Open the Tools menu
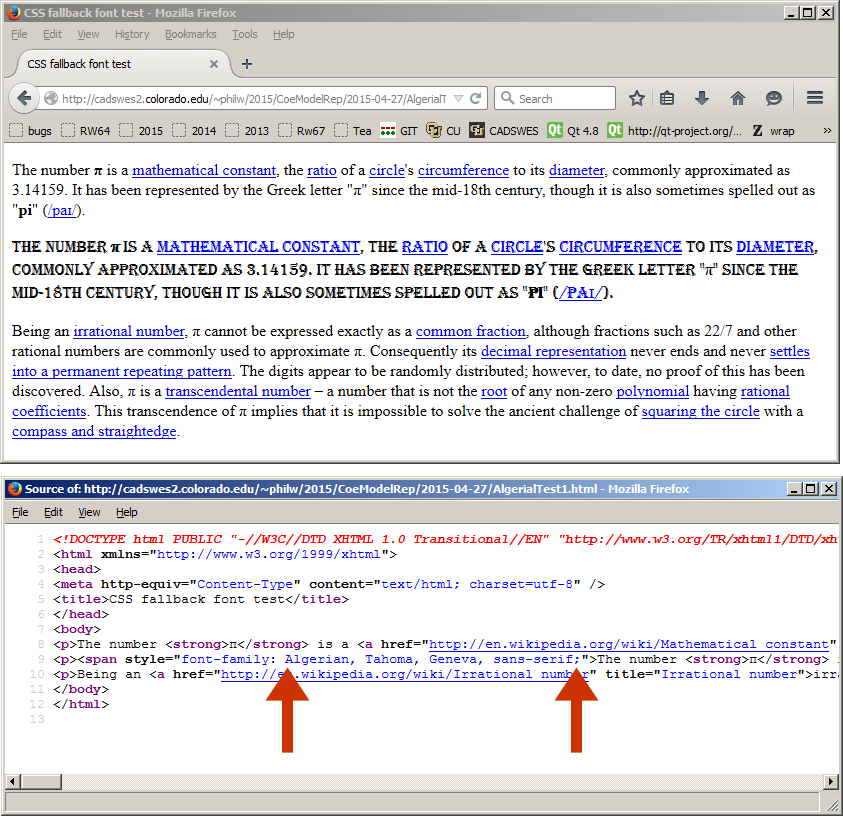843x816 pixels. [245, 34]
